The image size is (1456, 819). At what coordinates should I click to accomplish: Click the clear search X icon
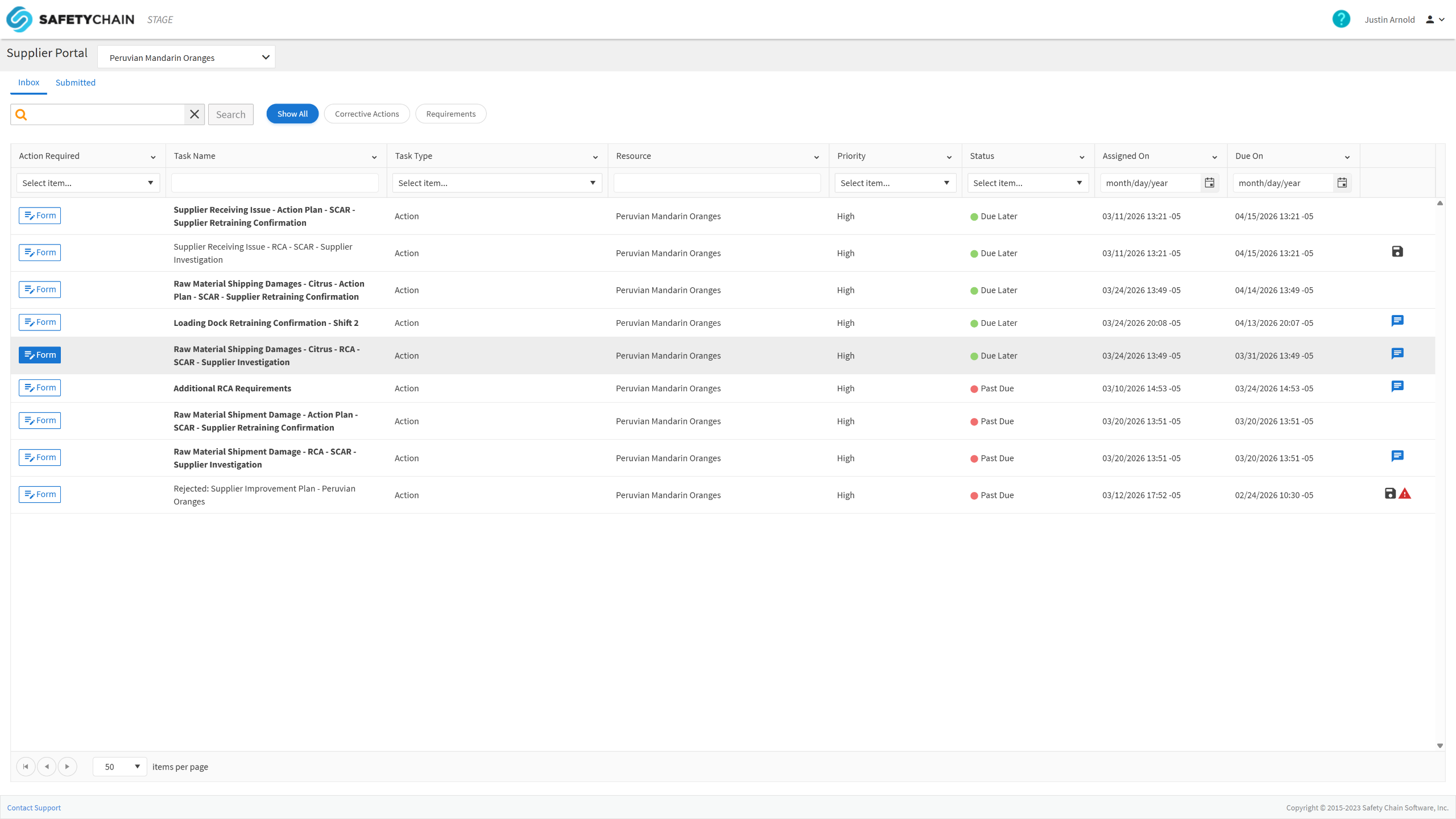click(195, 114)
